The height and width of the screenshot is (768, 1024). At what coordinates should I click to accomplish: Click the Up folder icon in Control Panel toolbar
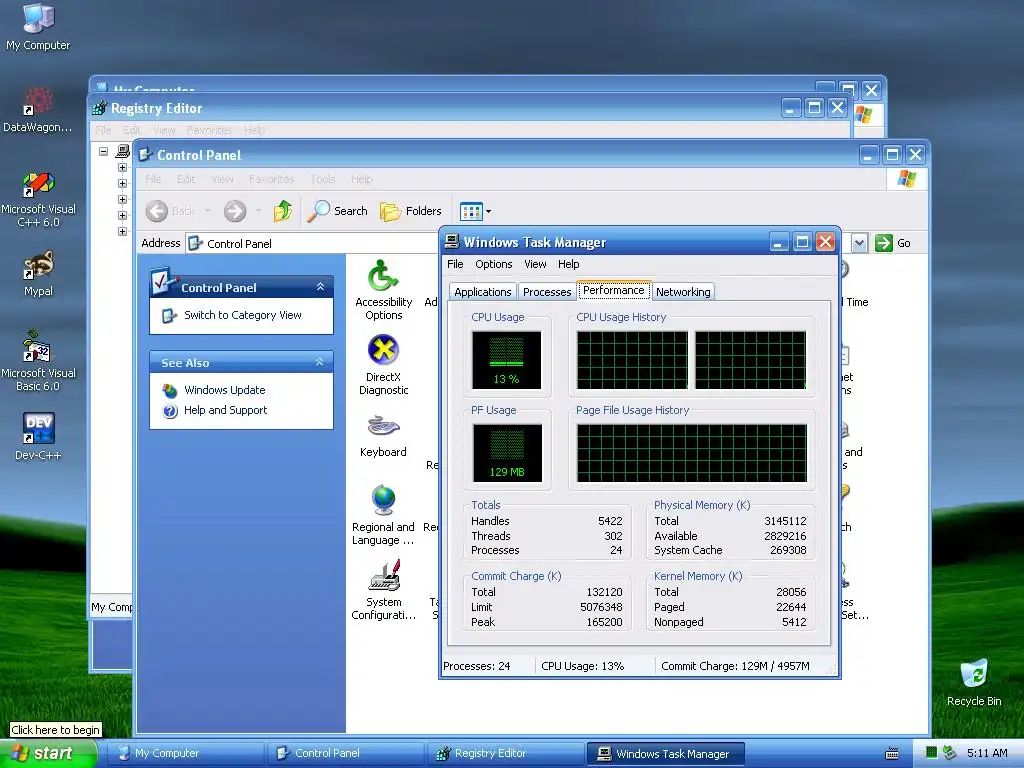[282, 211]
